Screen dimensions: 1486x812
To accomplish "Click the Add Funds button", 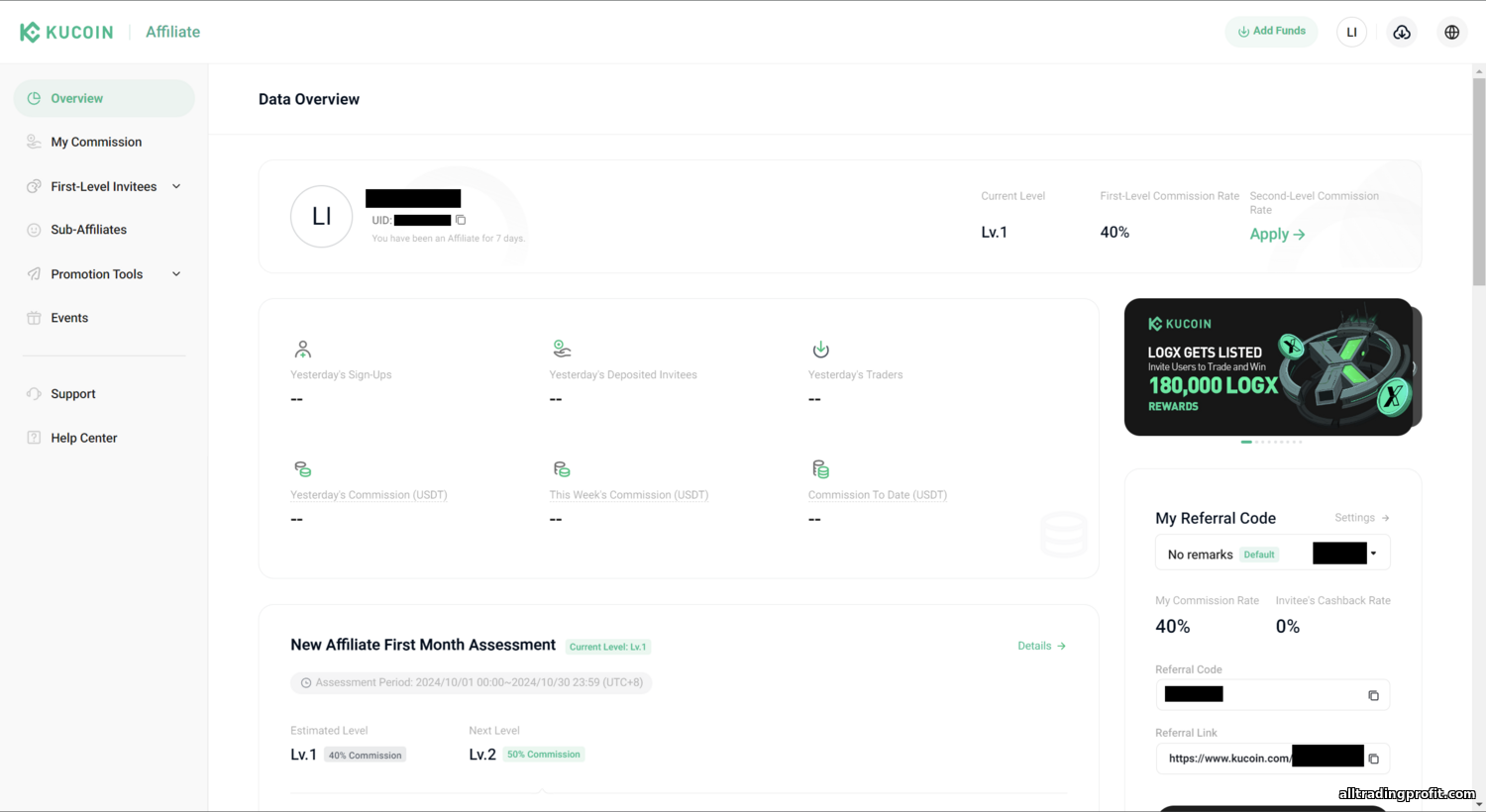I will [1271, 32].
